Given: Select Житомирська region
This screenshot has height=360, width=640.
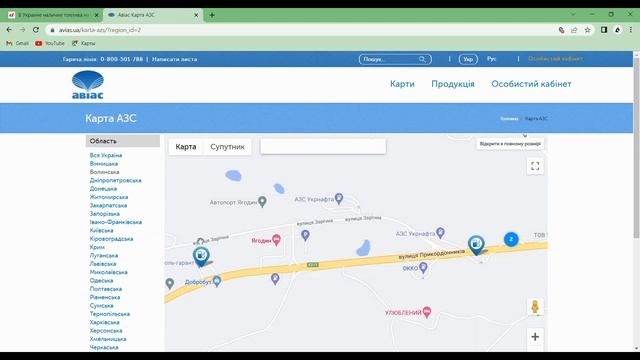Looking at the screenshot, I should click(x=109, y=197).
